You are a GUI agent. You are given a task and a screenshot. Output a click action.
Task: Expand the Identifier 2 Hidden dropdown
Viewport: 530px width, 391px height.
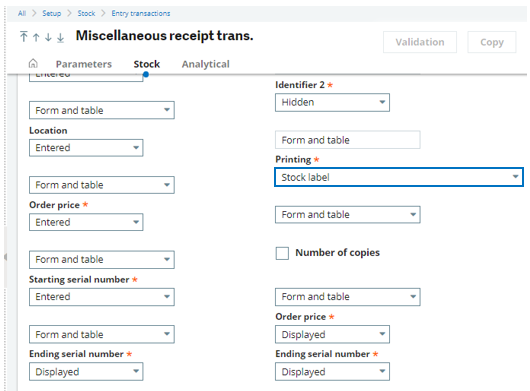tap(332, 102)
